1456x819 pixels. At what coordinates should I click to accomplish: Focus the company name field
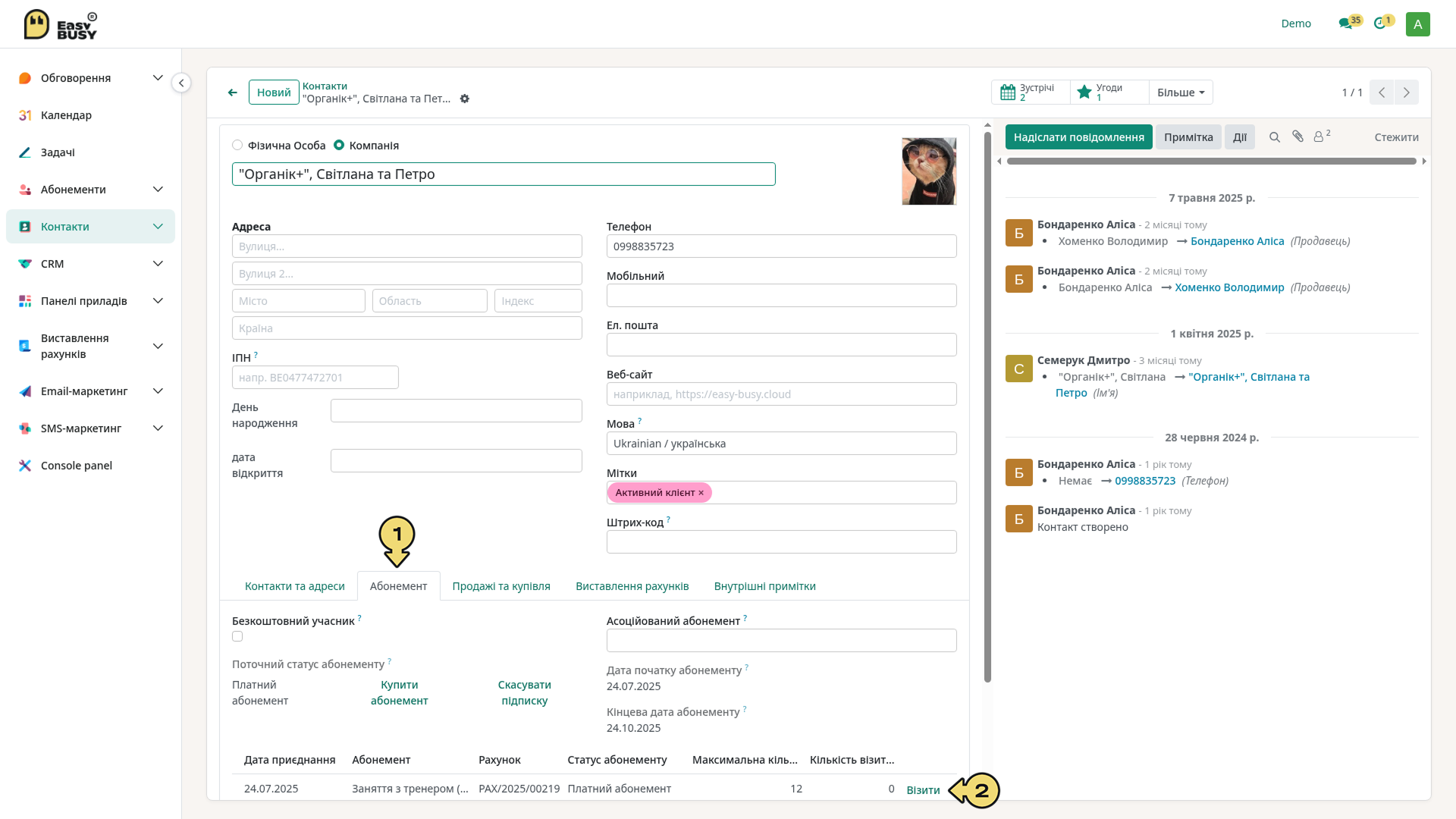click(504, 174)
